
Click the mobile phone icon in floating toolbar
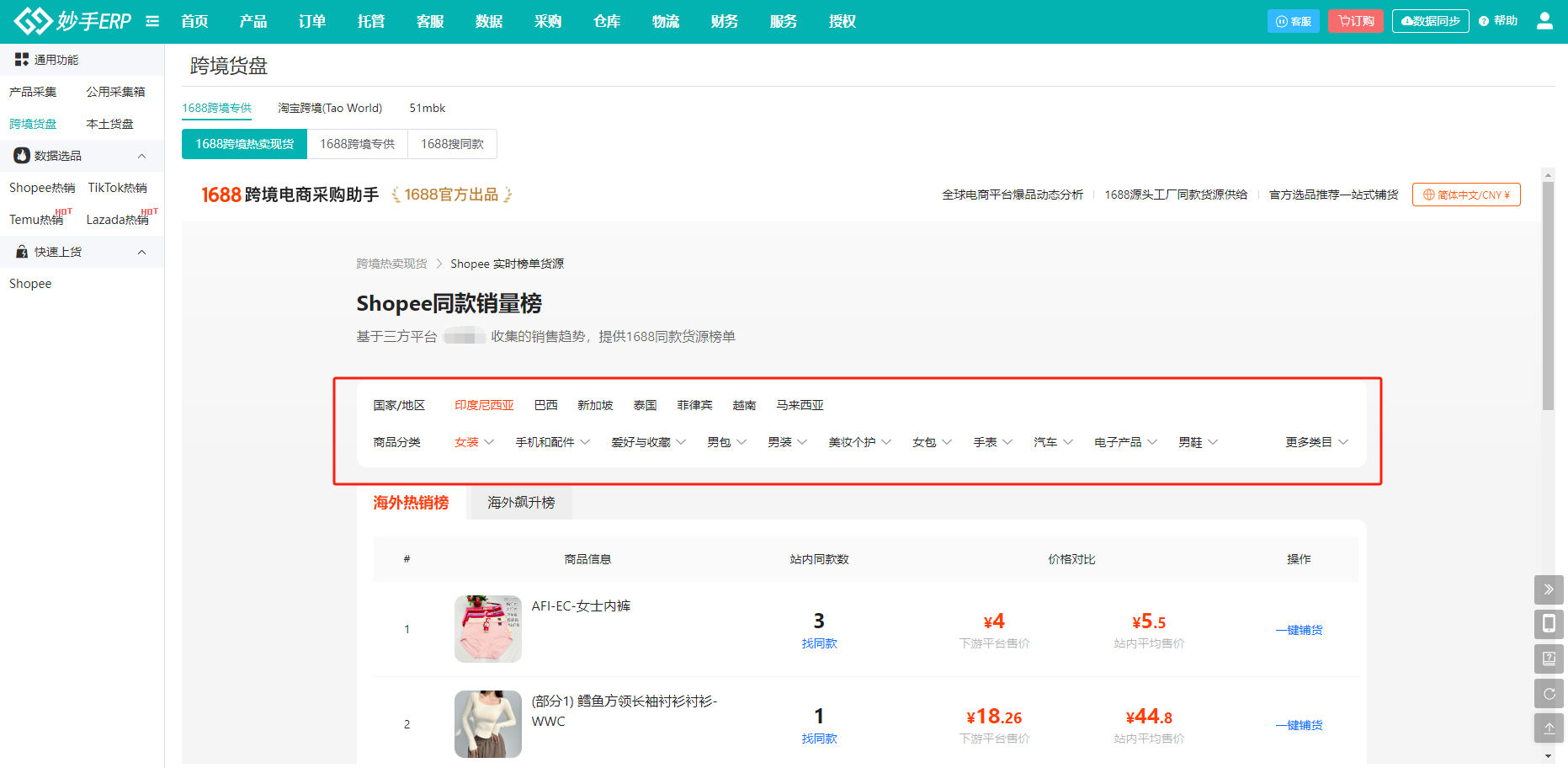pos(1549,624)
